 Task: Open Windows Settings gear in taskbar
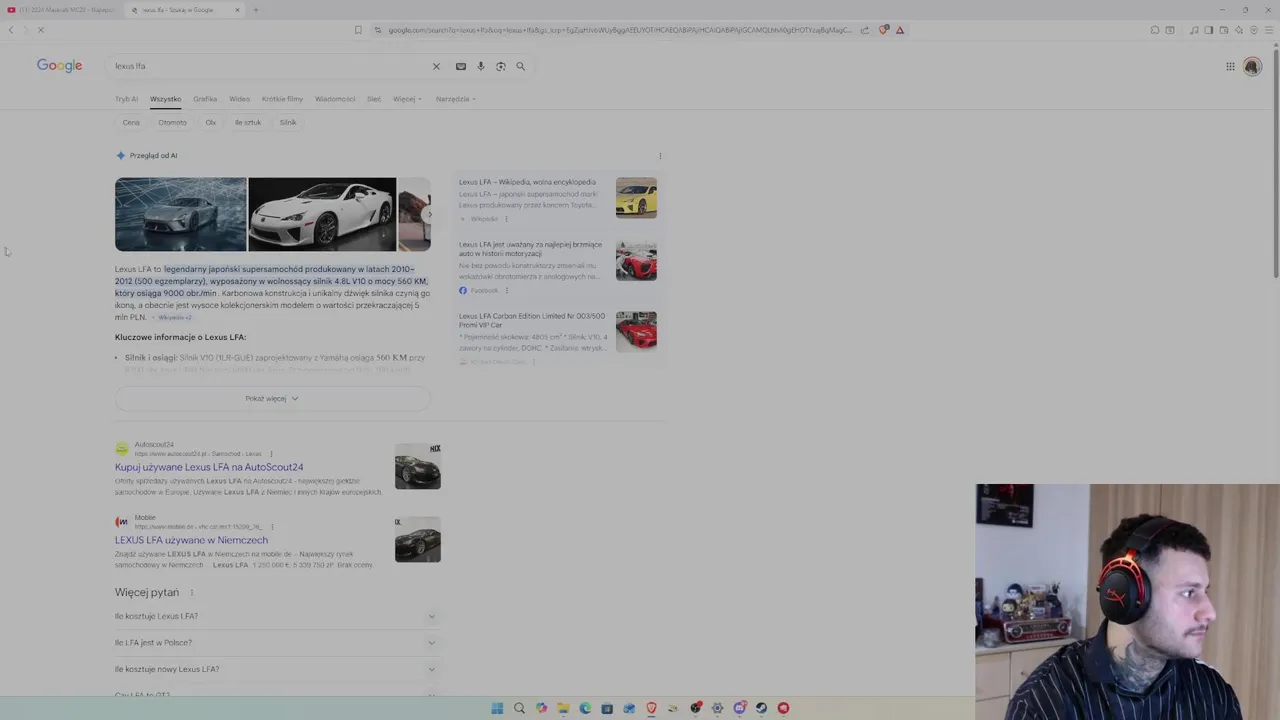click(x=717, y=708)
